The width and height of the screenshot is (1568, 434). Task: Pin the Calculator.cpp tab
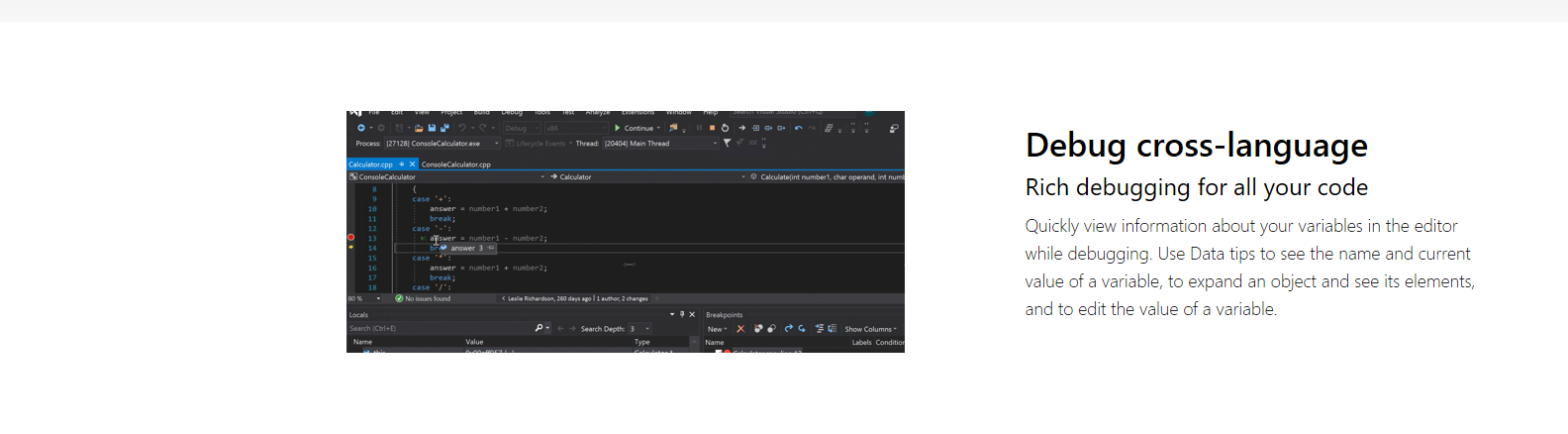(402, 164)
